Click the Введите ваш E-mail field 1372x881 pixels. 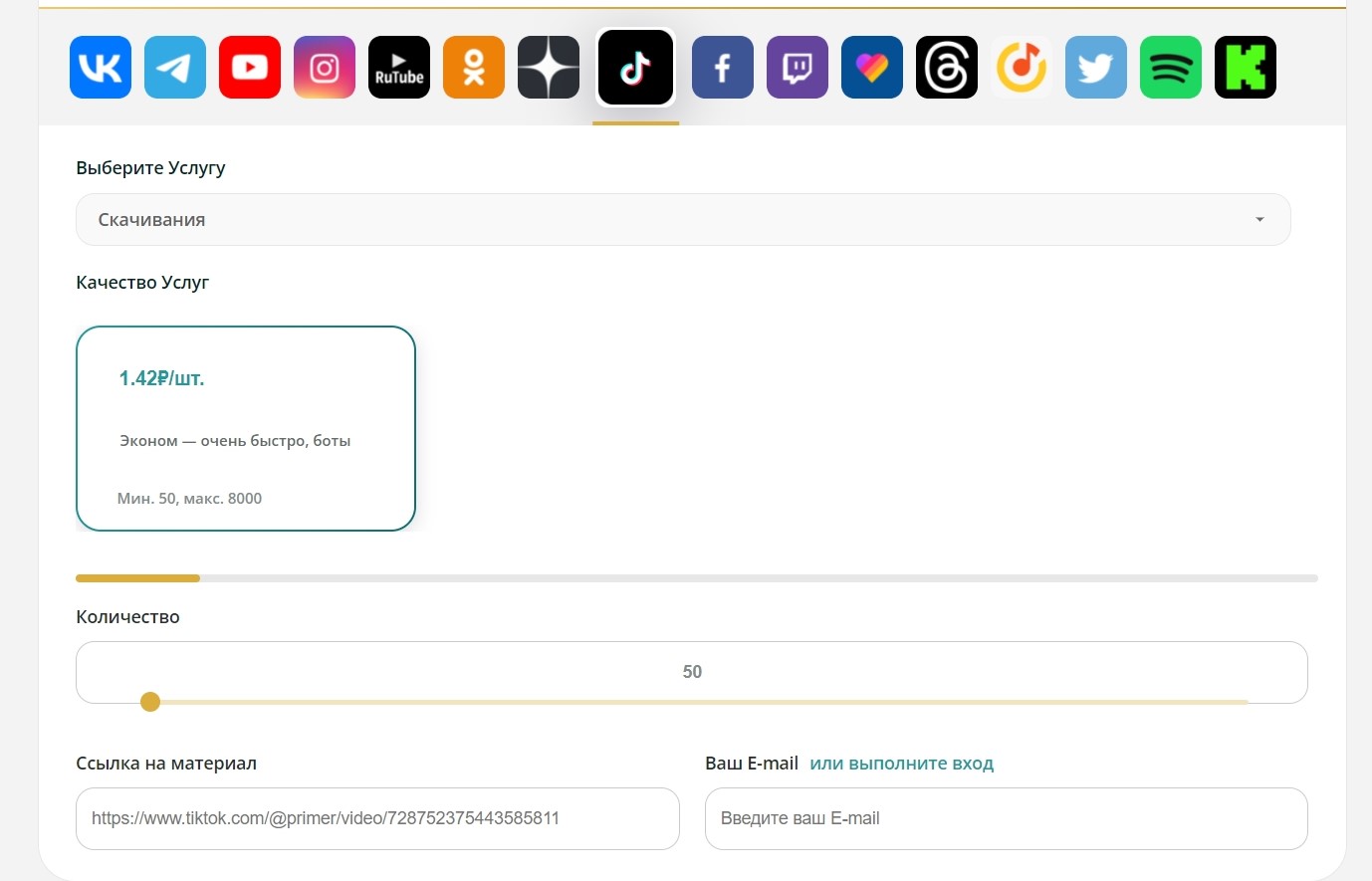(x=1007, y=818)
